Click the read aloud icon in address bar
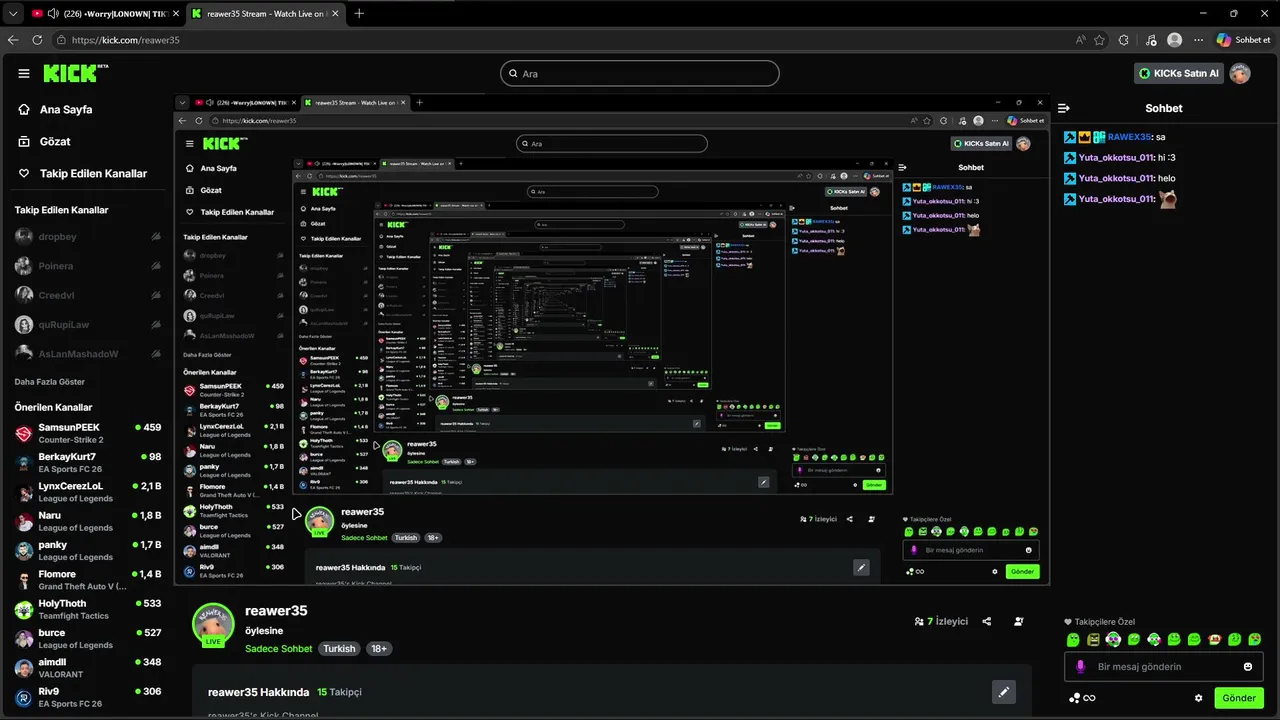This screenshot has height=720, width=1280. [x=1081, y=40]
